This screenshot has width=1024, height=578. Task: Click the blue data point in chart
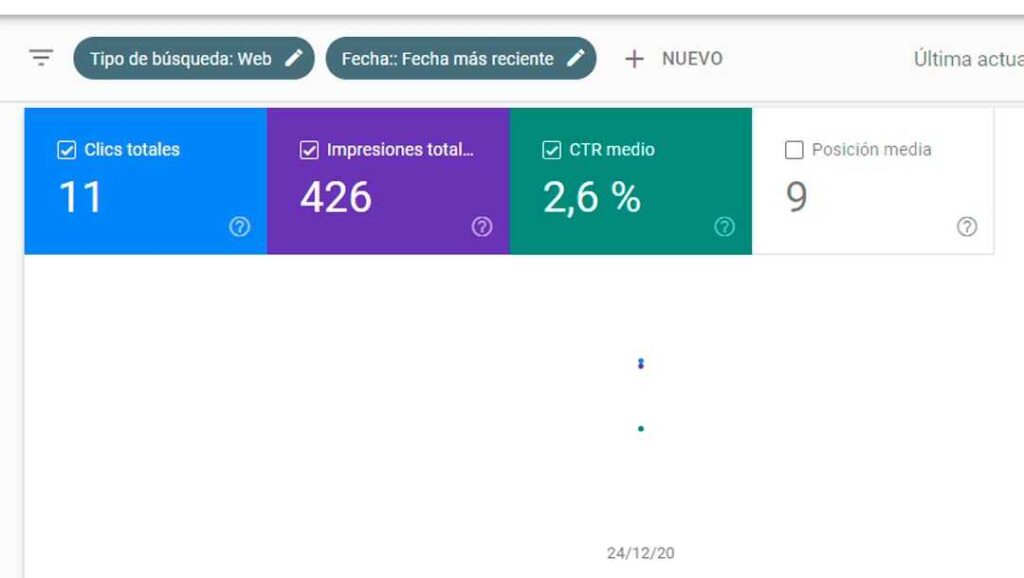641,363
